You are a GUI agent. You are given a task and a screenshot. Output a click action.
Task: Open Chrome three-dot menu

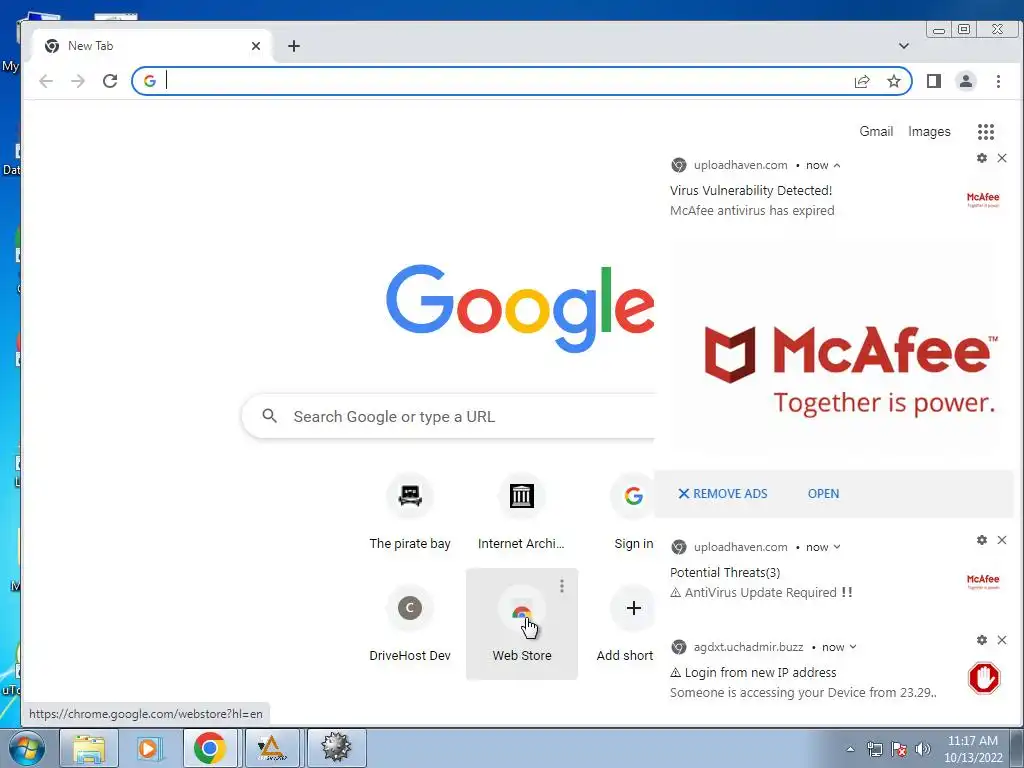point(999,81)
